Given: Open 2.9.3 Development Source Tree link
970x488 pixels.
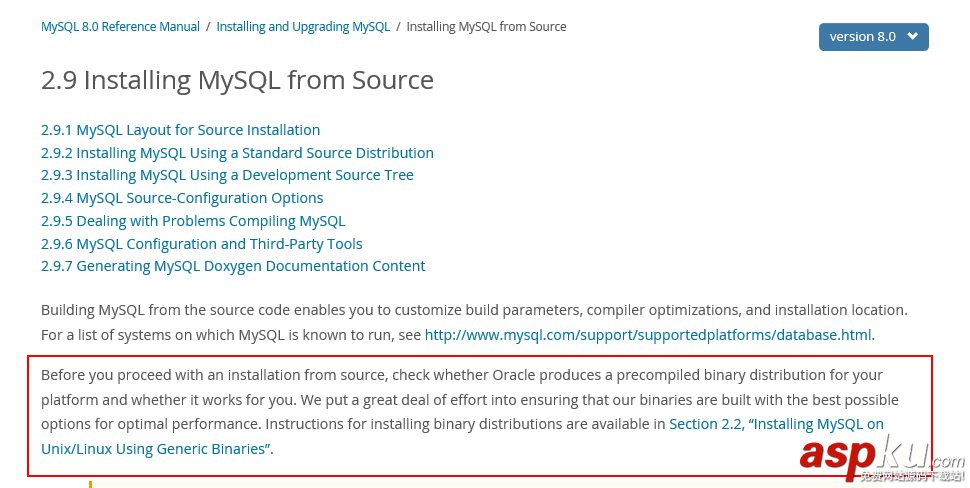Looking at the screenshot, I should (x=227, y=175).
